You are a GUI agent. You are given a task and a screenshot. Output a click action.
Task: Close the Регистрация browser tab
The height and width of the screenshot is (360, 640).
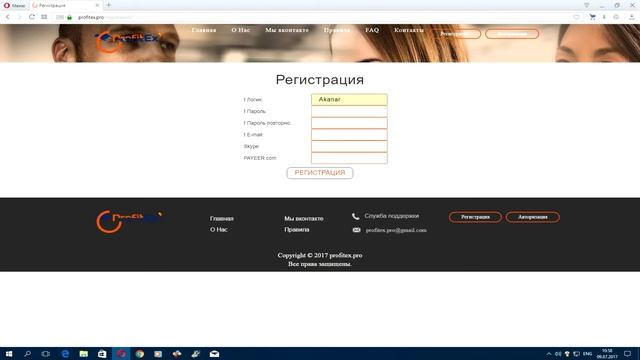click(97, 5)
